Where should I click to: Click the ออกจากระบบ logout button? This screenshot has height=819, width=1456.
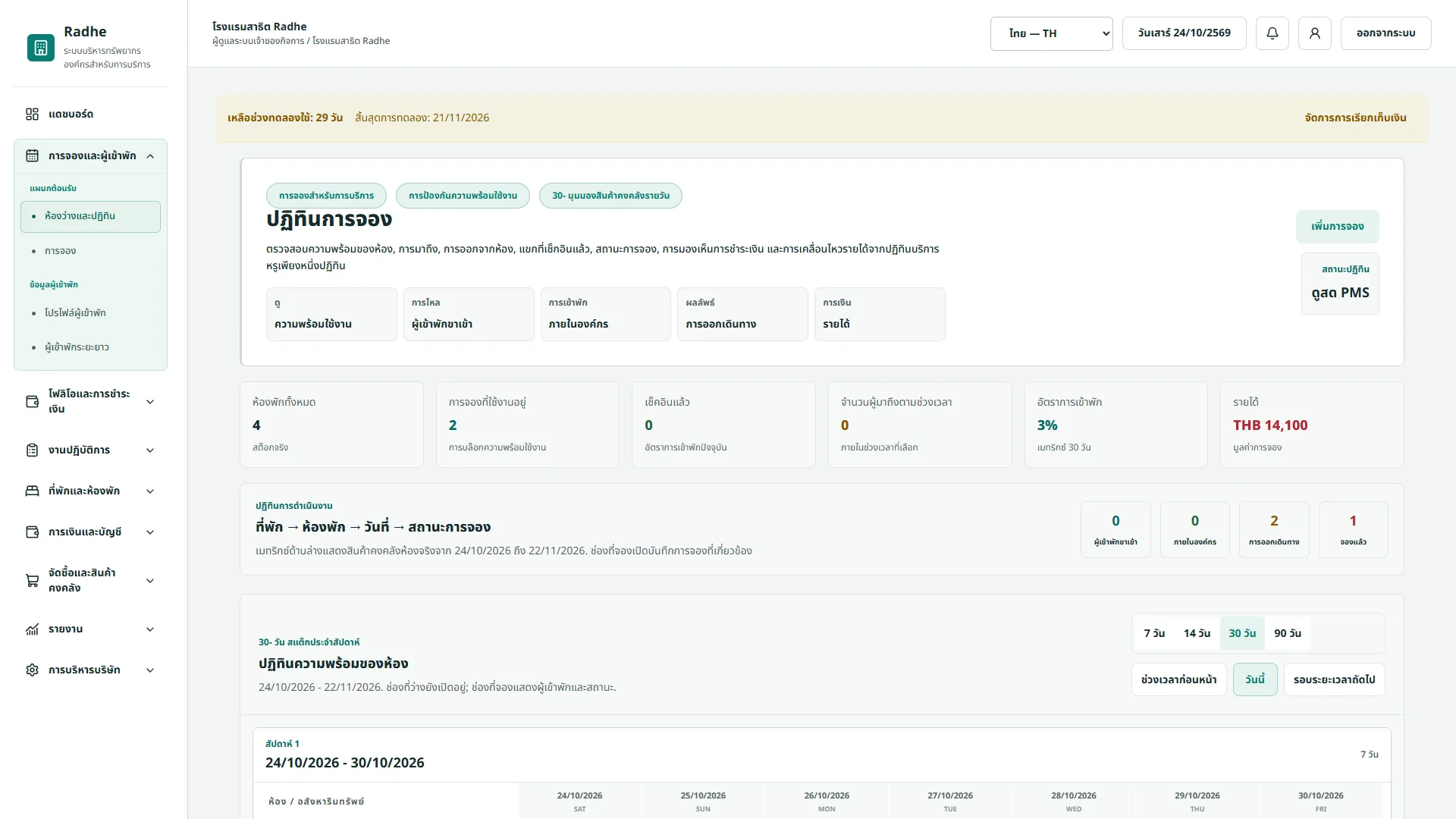coord(1385,33)
